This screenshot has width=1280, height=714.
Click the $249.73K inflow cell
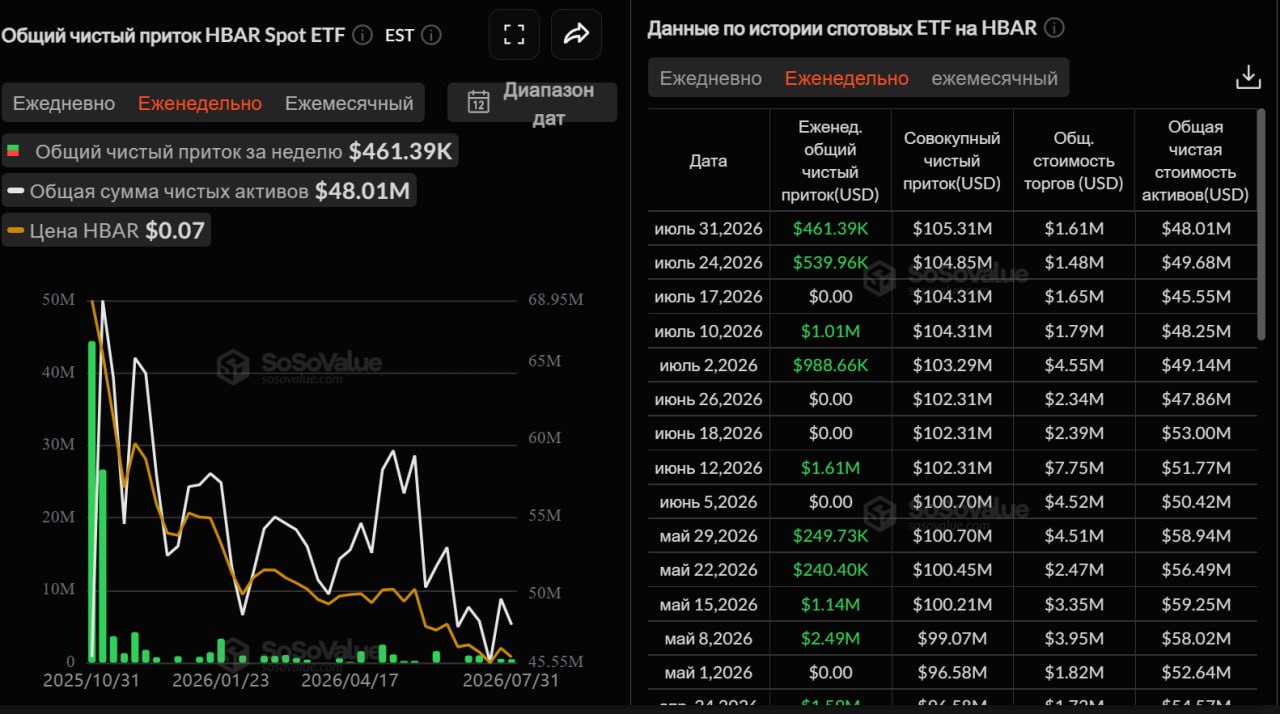pyautogui.click(x=830, y=536)
